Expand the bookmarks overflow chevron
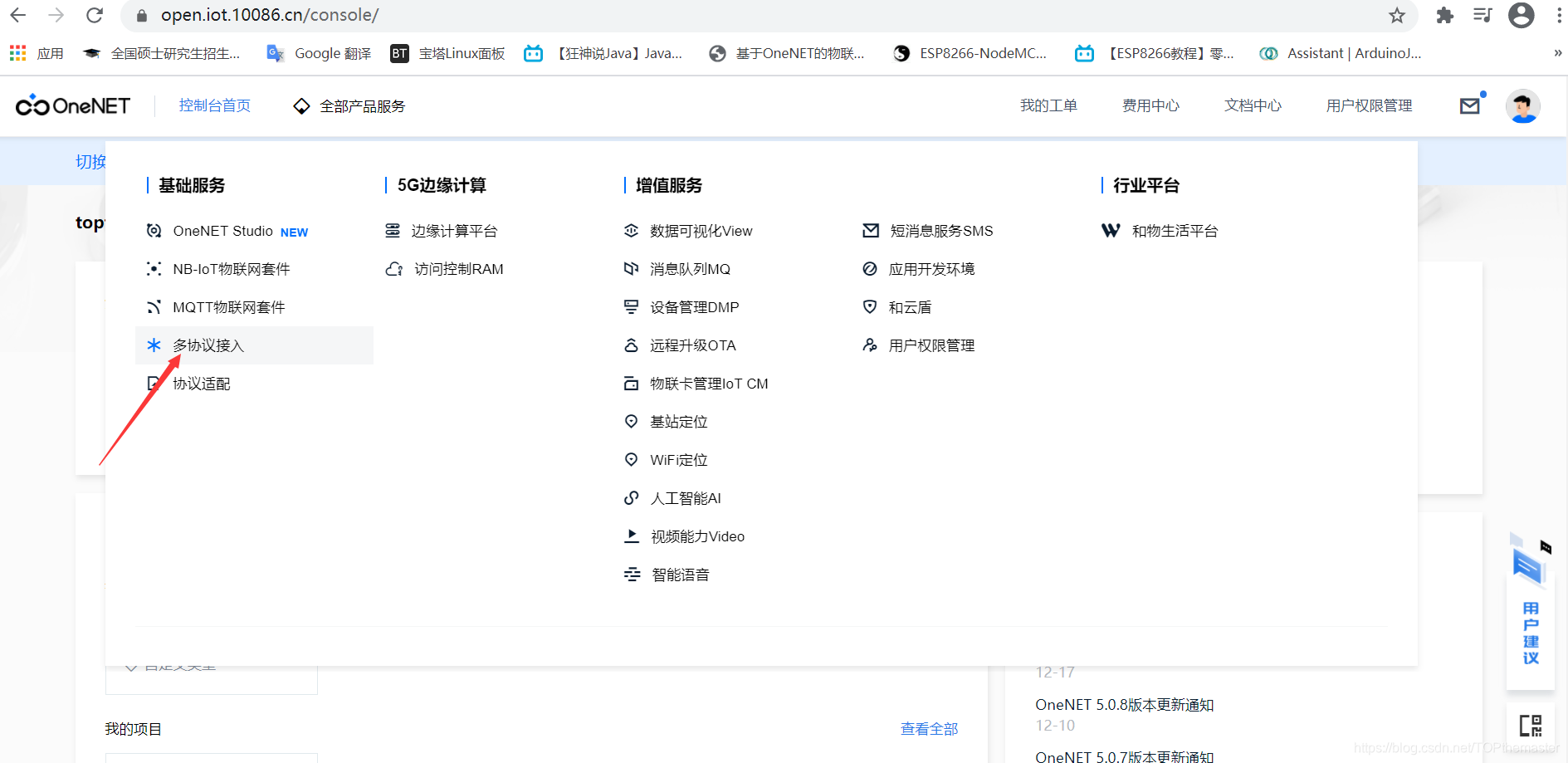This screenshot has height=763, width=1568. tap(1556, 52)
